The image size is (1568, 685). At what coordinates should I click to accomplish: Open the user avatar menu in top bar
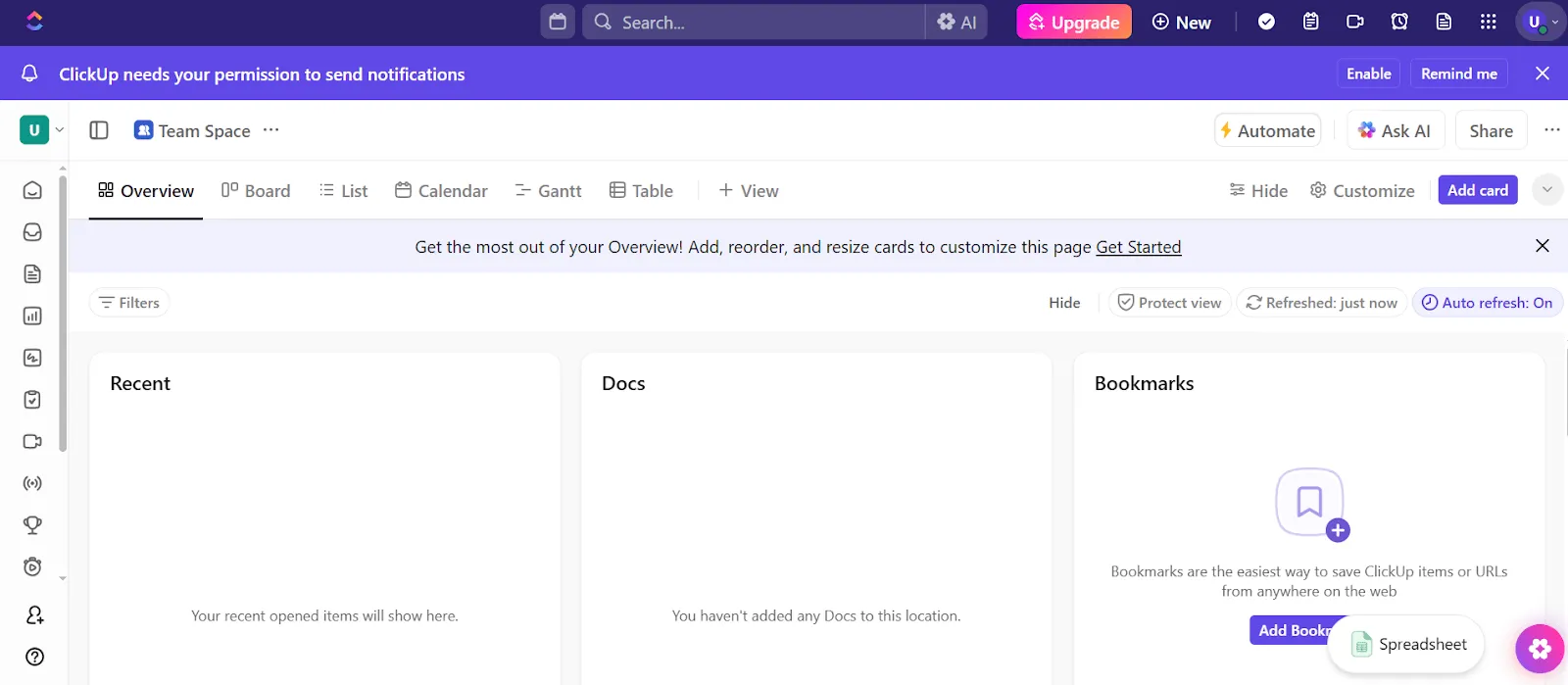point(1540,22)
